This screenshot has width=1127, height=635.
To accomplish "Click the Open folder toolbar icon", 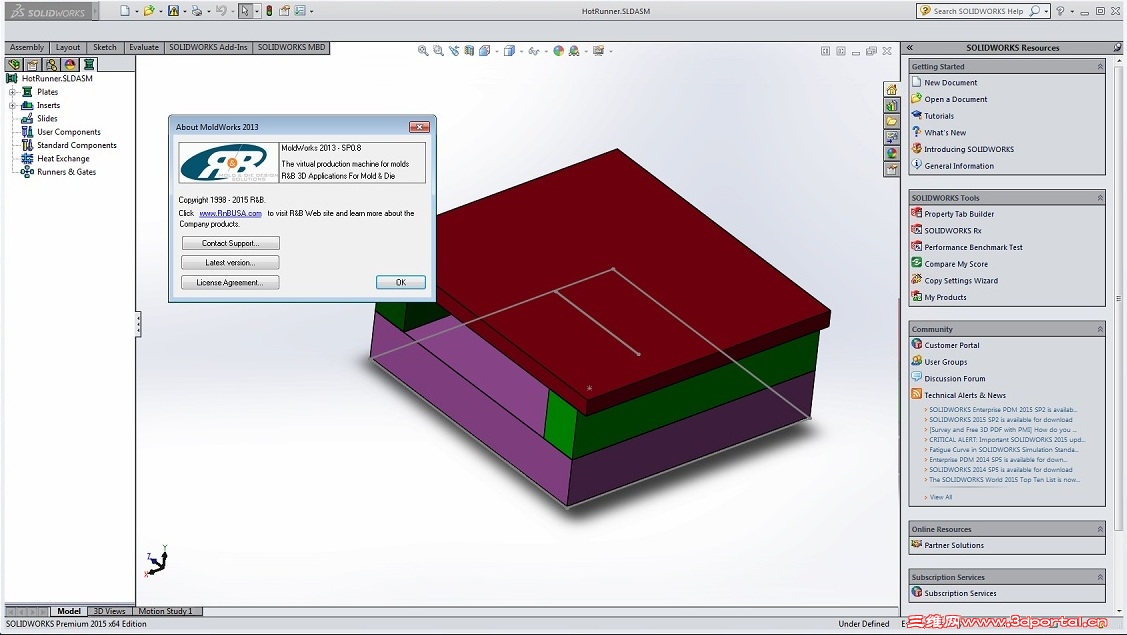I will click(x=148, y=11).
